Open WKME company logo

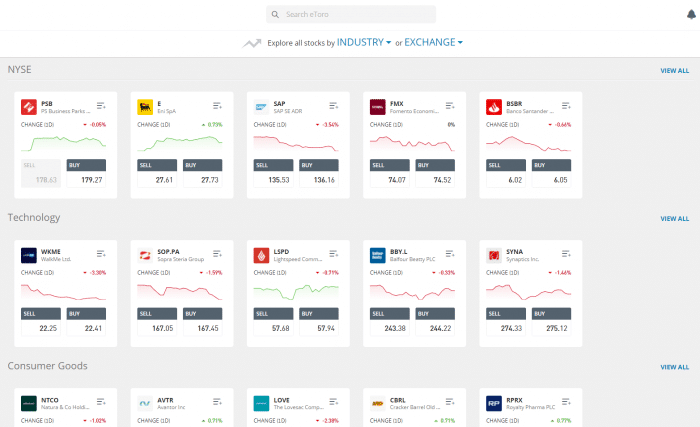(29, 255)
